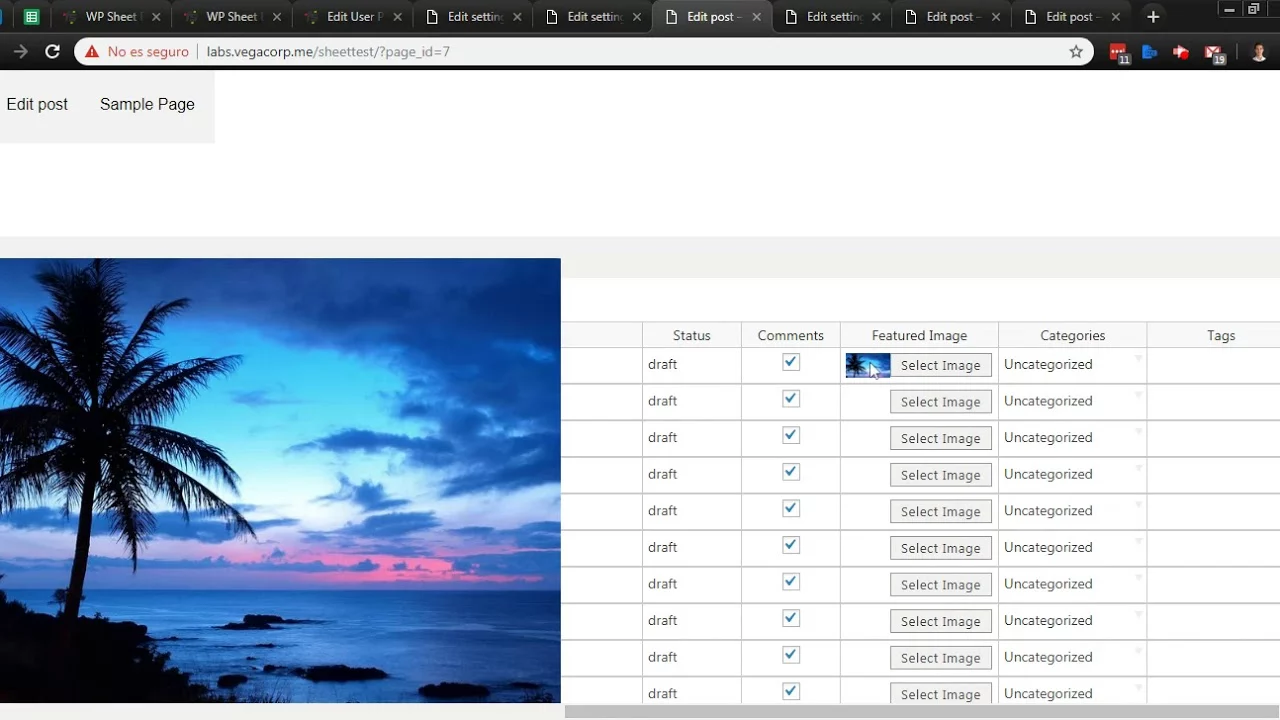Switch to the pinned Google Sheets tab
1280x720 pixels.
pos(31,17)
